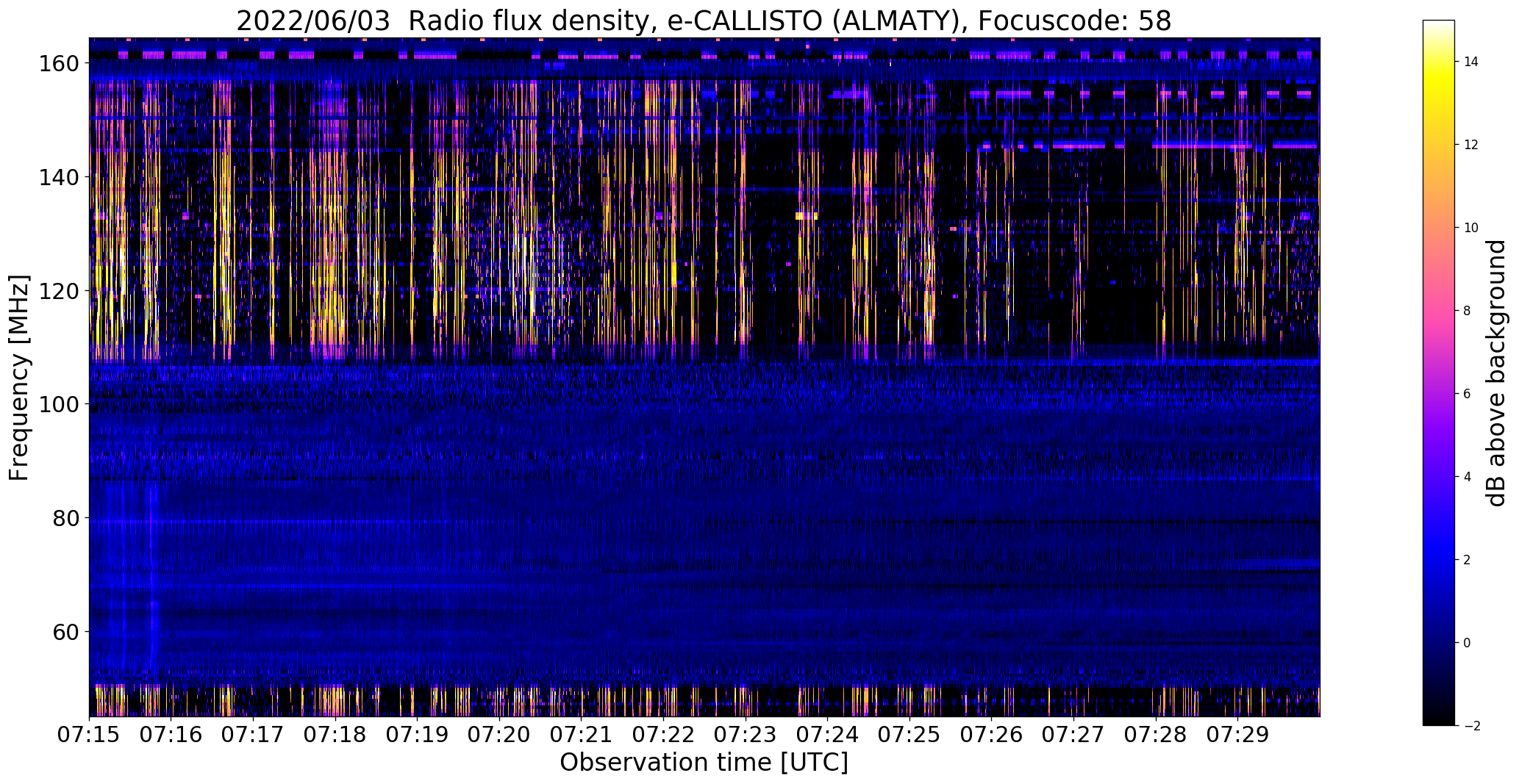Click the faint vertical streak near 07:15:45 at 70 MHz
The image size is (1519, 784).
coord(153,573)
